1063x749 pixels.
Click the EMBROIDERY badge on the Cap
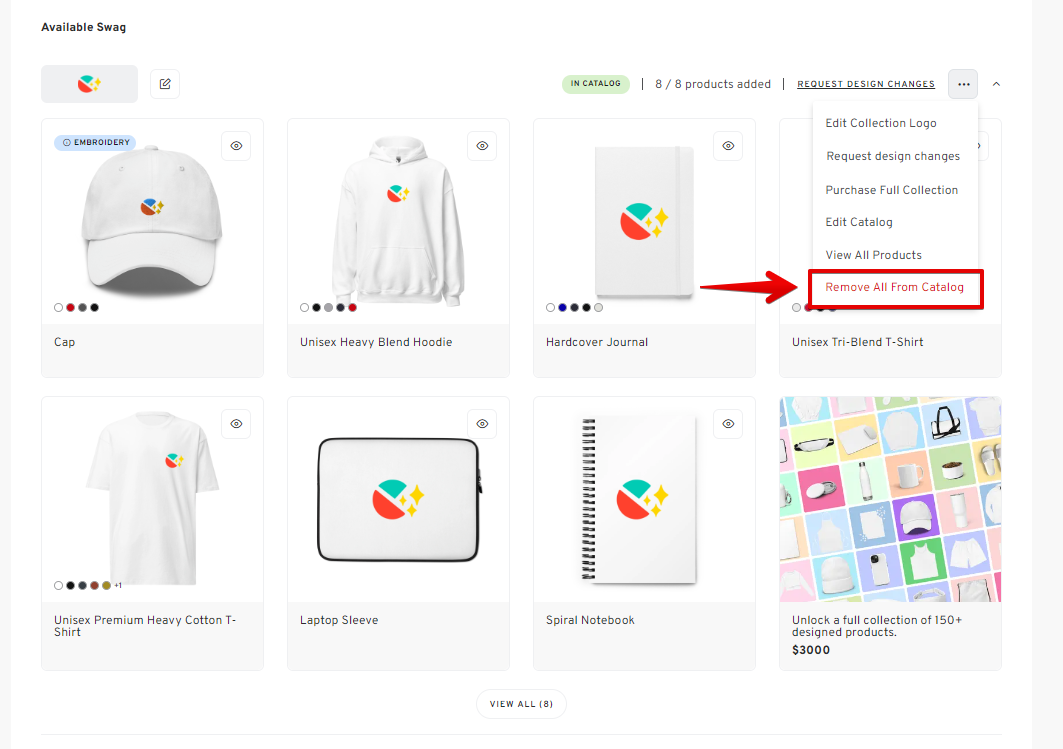click(x=94, y=142)
